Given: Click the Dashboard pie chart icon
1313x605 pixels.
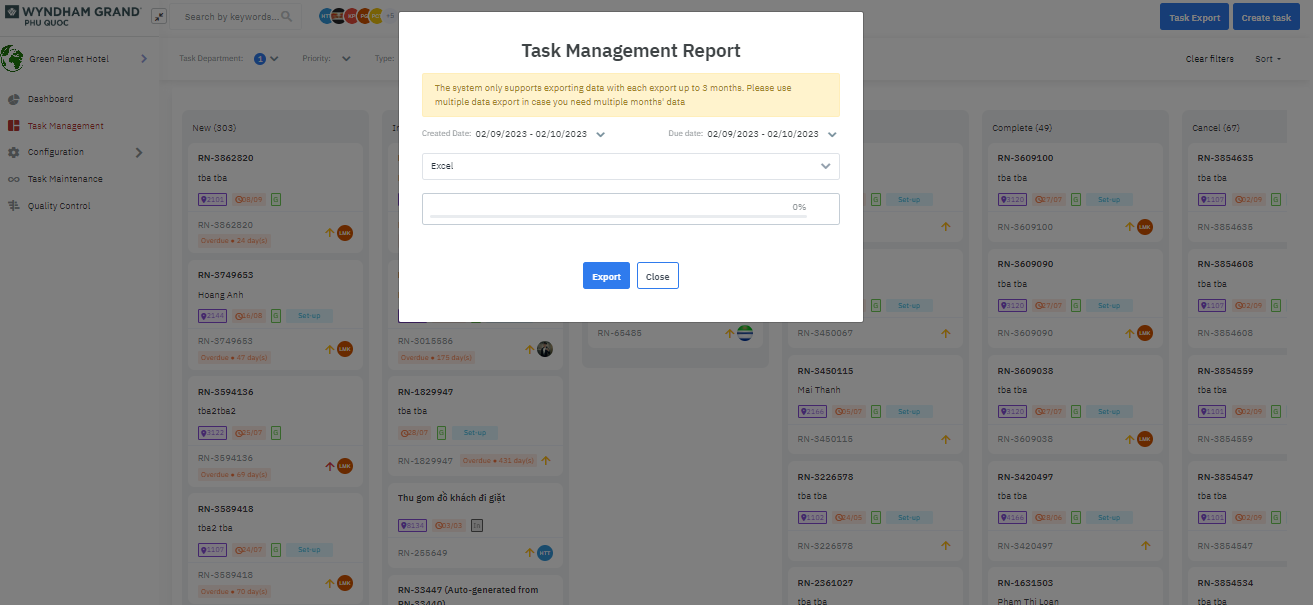Looking at the screenshot, I should 14,99.
